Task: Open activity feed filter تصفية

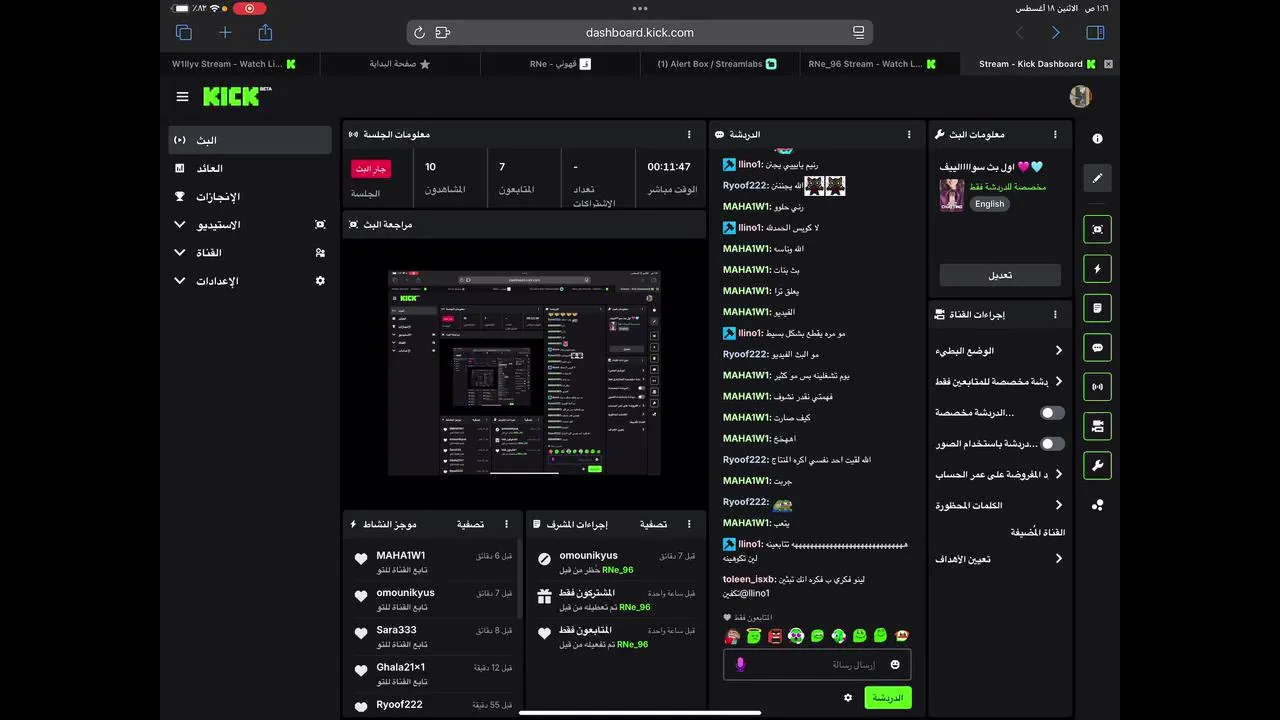Action: 470,524
